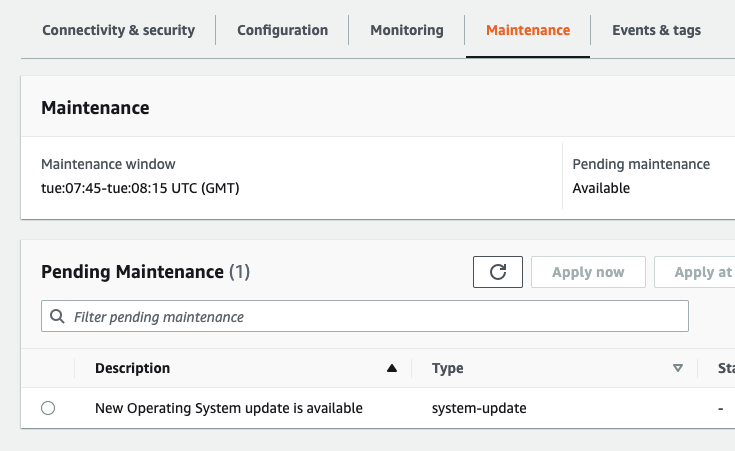
Task: Click the New Operating System update row text
Action: point(228,408)
